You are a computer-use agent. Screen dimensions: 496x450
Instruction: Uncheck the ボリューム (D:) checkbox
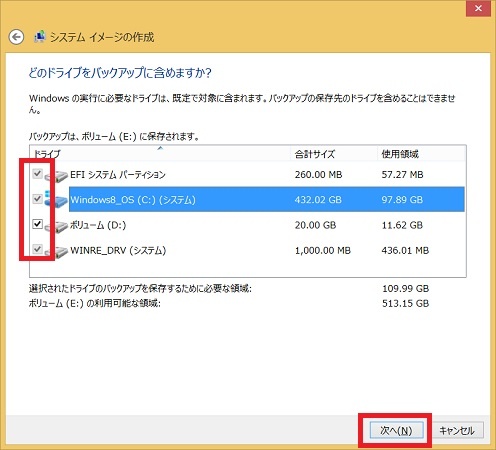pos(37,224)
